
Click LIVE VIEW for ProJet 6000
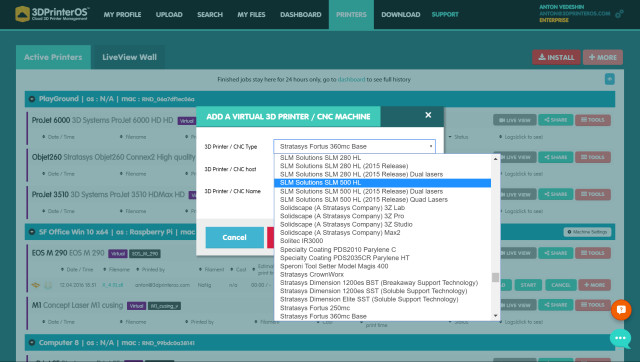pos(515,120)
